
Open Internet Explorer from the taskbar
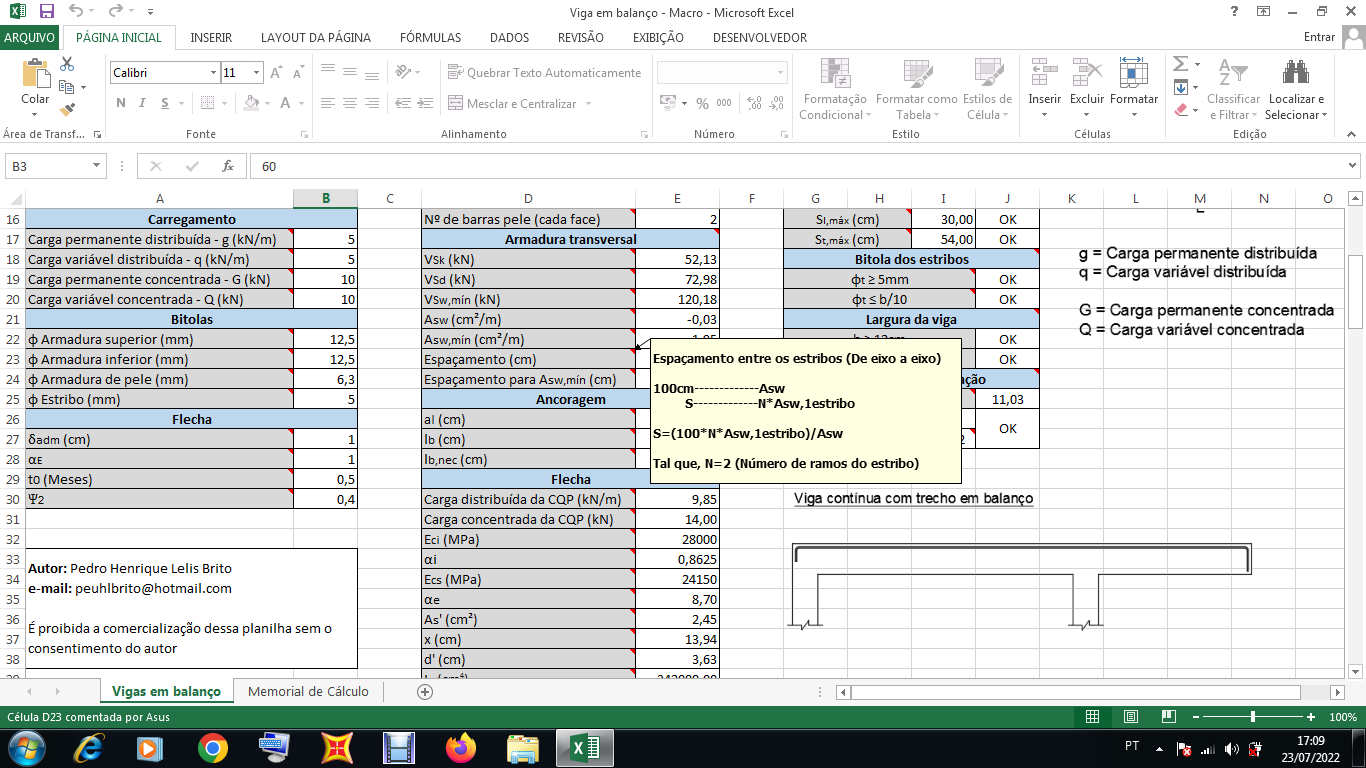pyautogui.click(x=87, y=748)
